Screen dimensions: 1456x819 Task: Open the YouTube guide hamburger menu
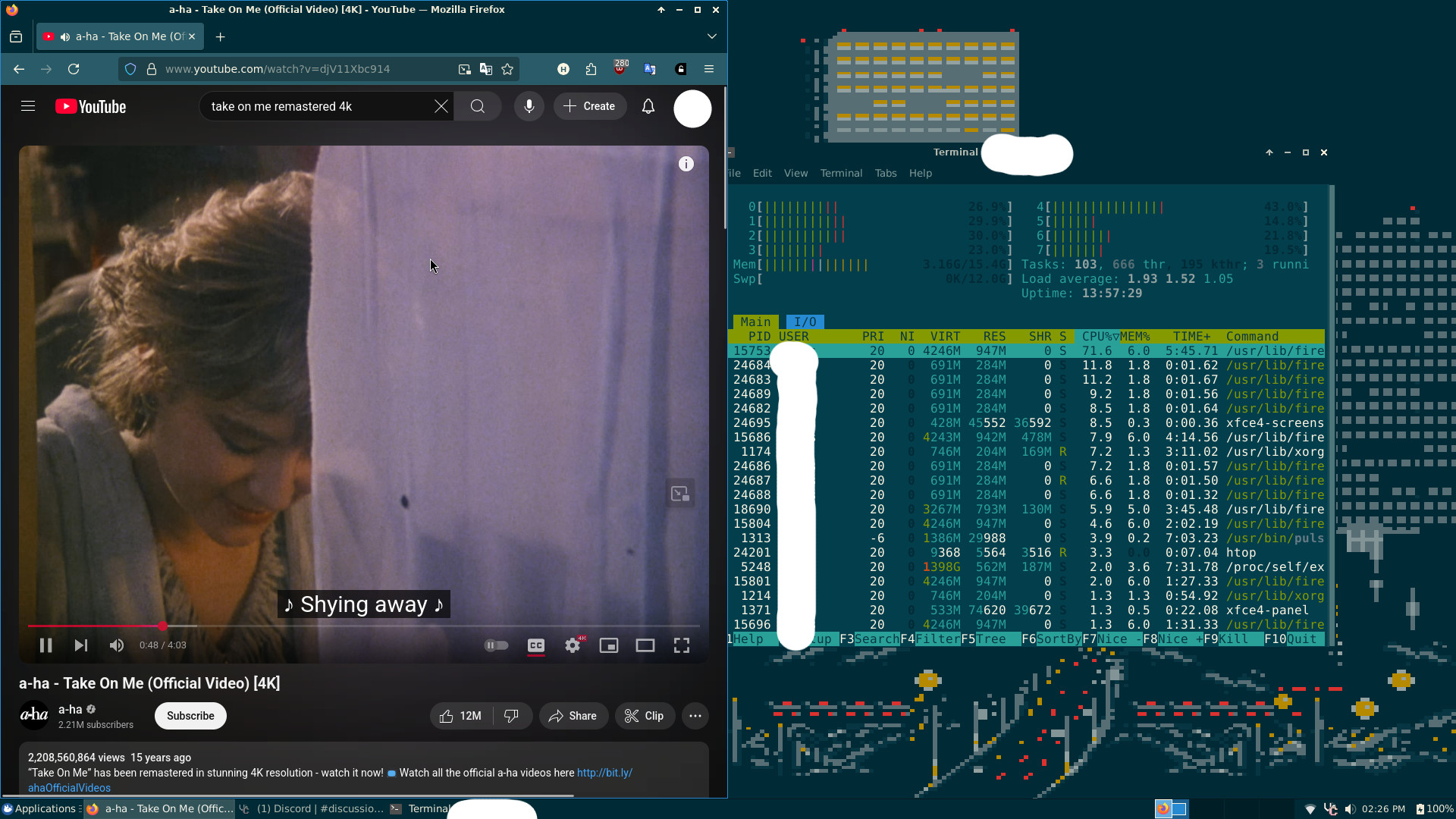pos(28,106)
